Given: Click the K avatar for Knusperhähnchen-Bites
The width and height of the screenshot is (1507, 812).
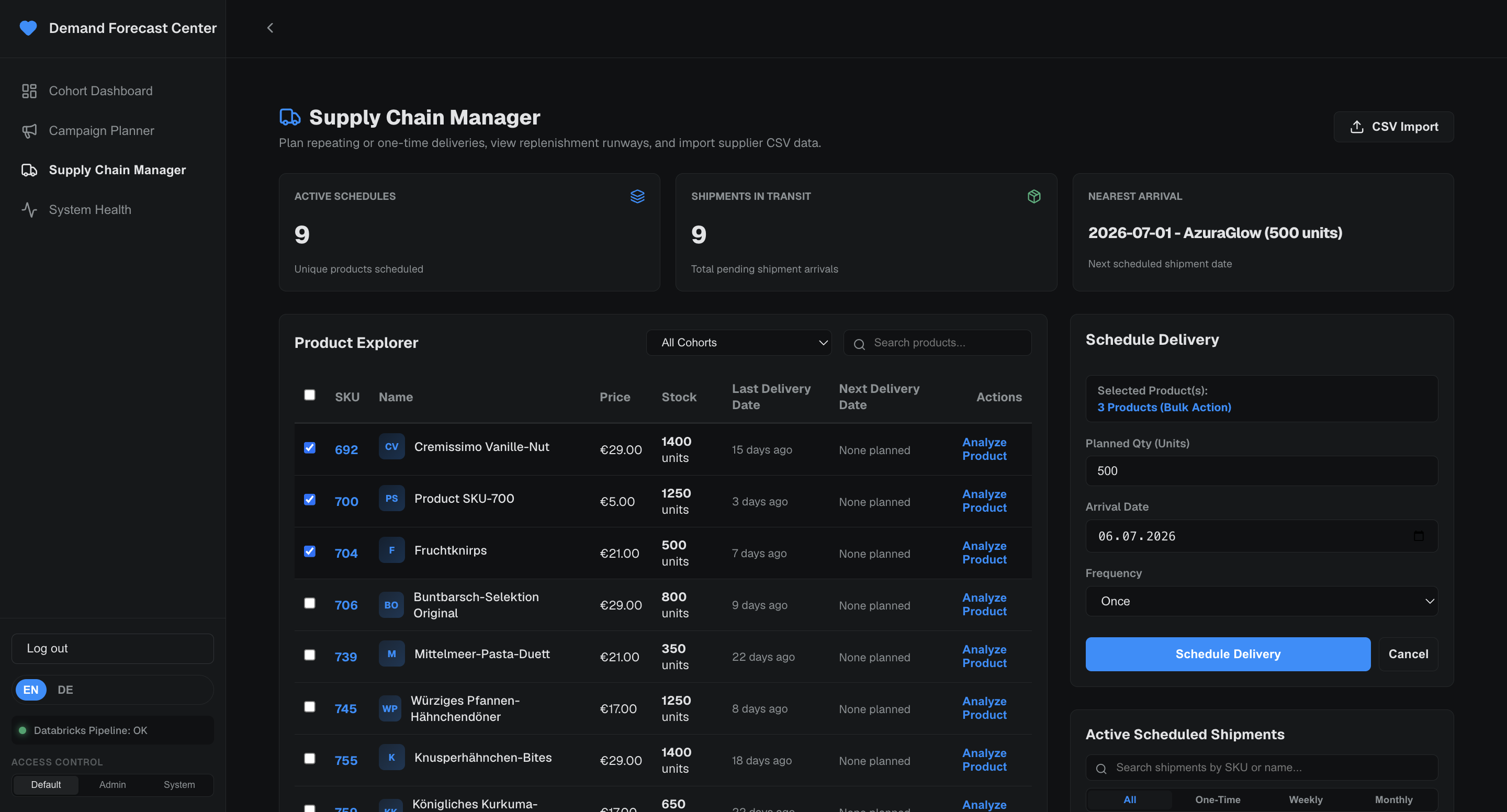Looking at the screenshot, I should tap(391, 757).
